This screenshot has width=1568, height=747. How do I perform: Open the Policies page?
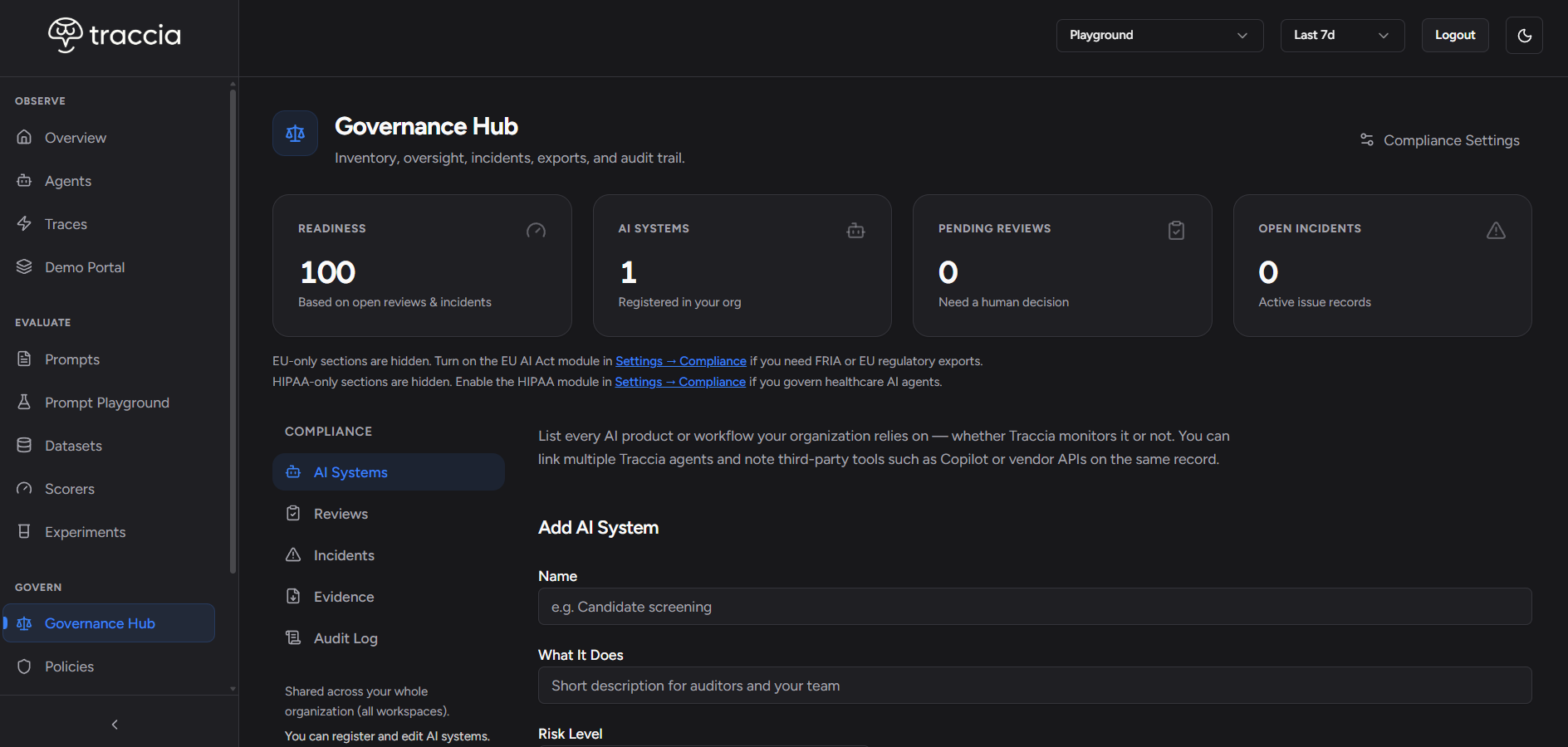pyautogui.click(x=69, y=666)
